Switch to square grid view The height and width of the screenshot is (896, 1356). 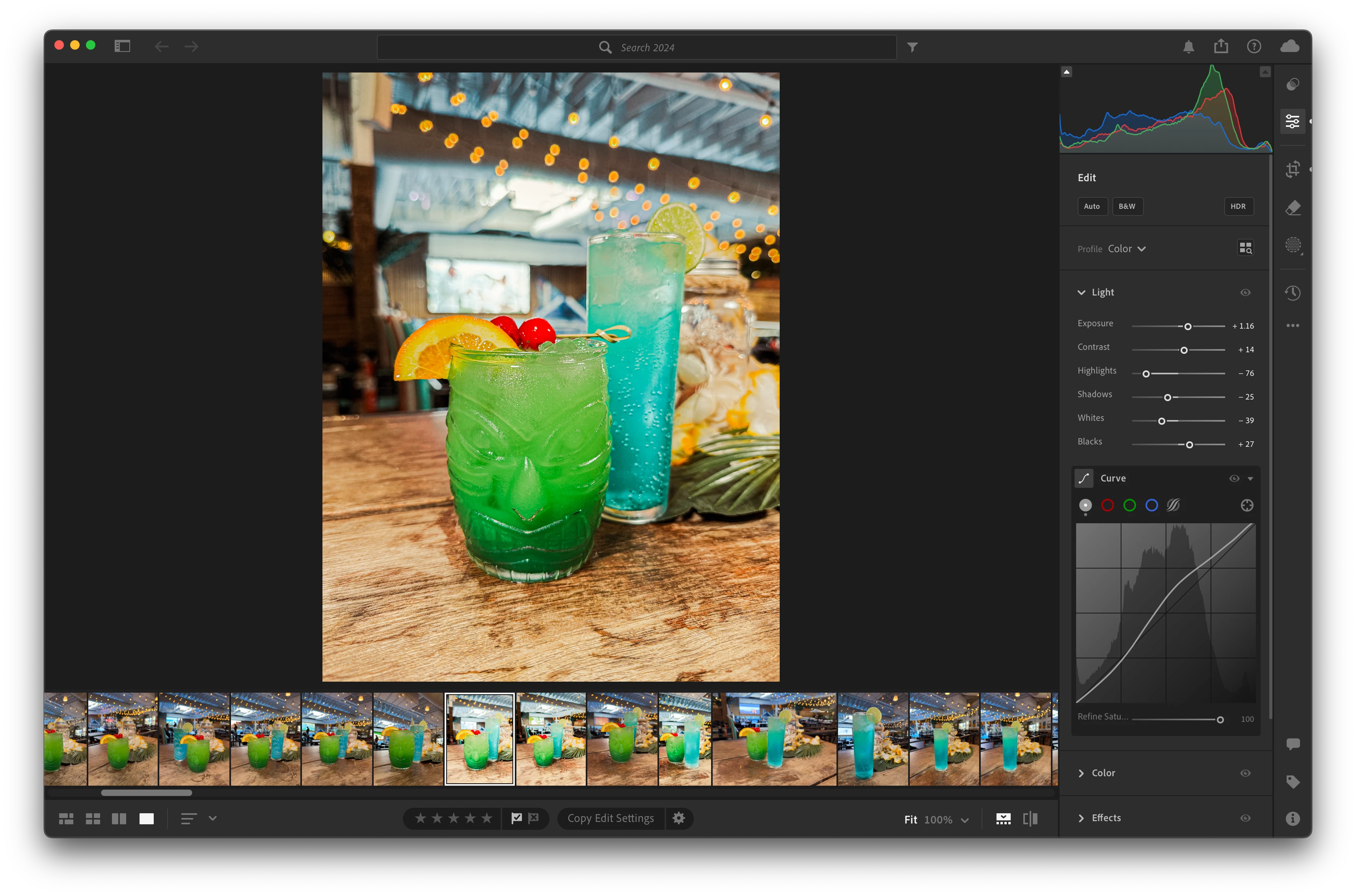tap(93, 819)
